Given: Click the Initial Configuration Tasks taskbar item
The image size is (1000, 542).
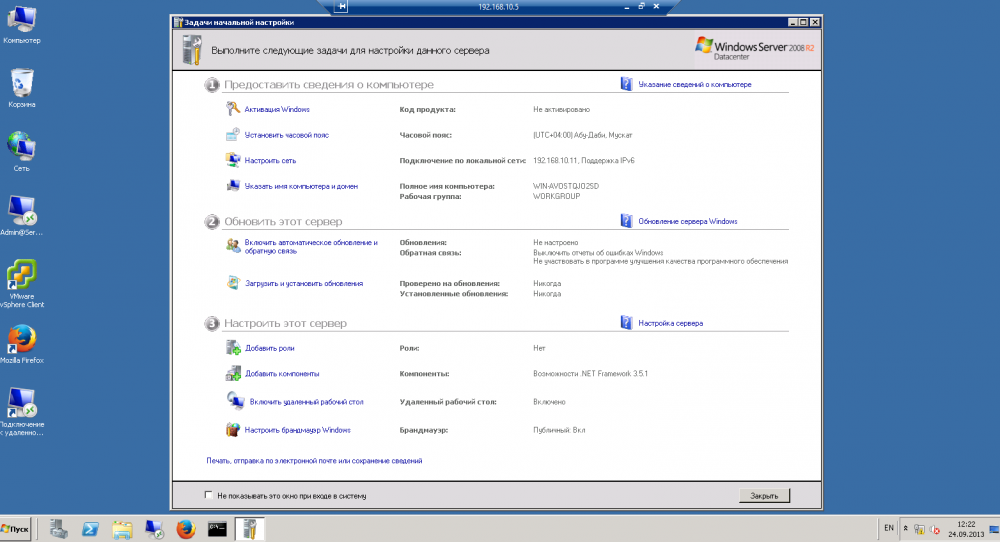Looking at the screenshot, I should [x=249, y=529].
